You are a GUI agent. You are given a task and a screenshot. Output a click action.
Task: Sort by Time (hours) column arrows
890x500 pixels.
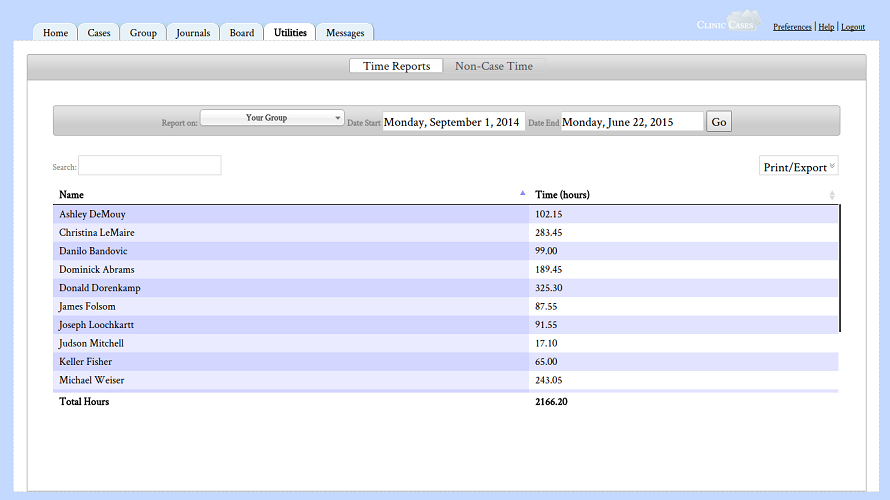pos(832,195)
